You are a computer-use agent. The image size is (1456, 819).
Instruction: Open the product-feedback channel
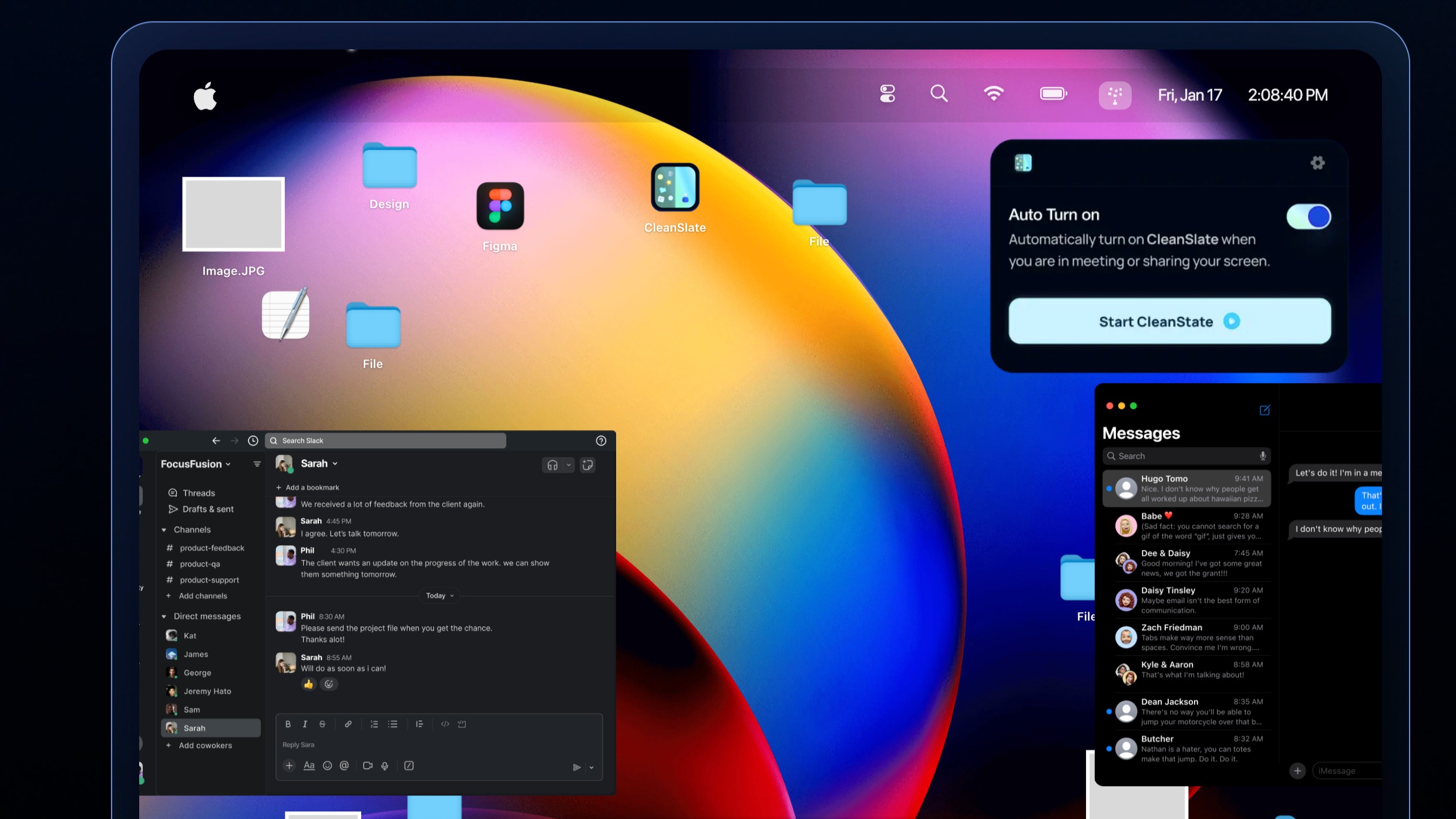tap(205, 548)
